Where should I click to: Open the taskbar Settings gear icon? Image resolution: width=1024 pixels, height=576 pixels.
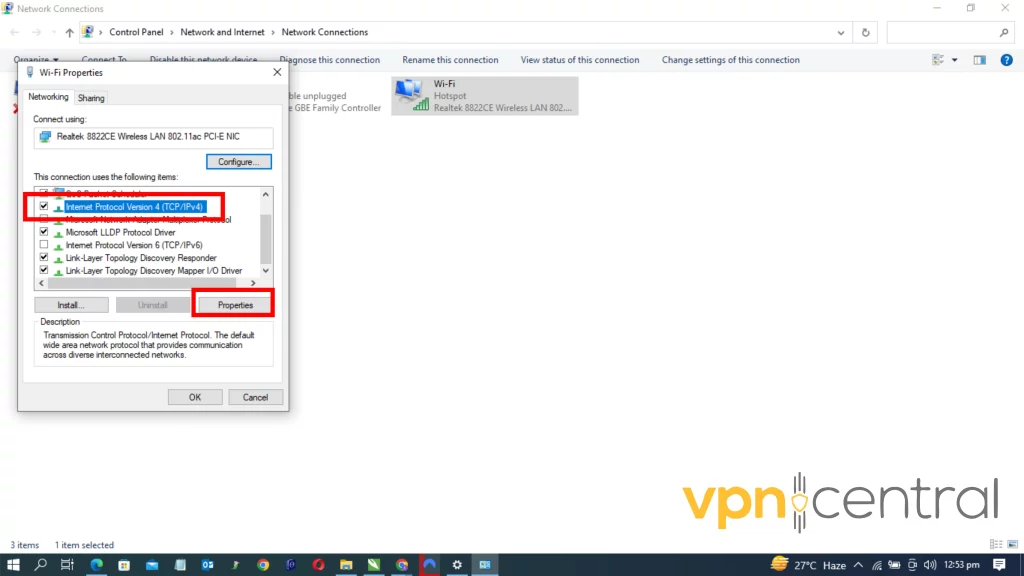click(x=457, y=564)
